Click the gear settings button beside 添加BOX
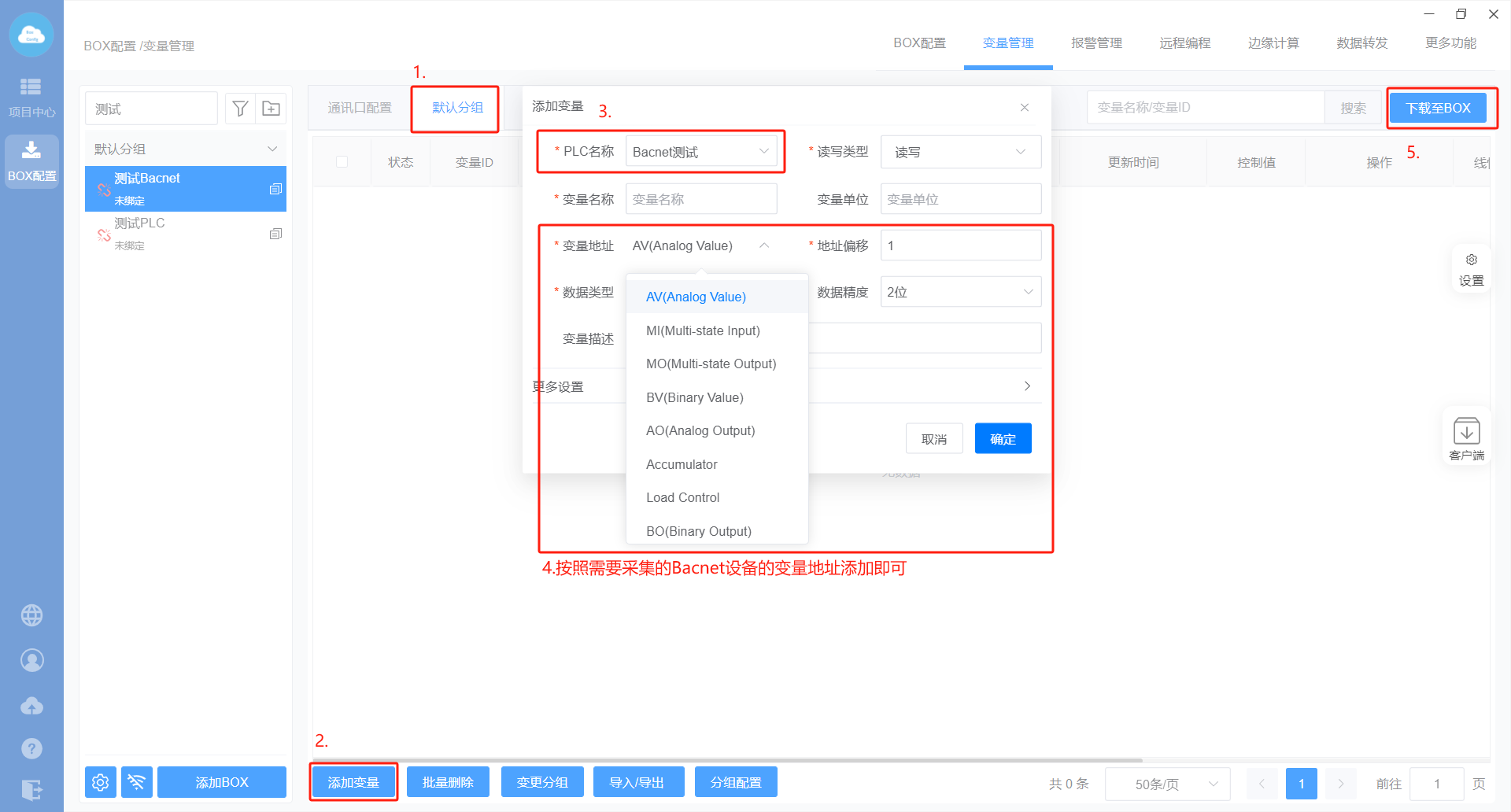The width and height of the screenshot is (1511, 812). tap(101, 782)
